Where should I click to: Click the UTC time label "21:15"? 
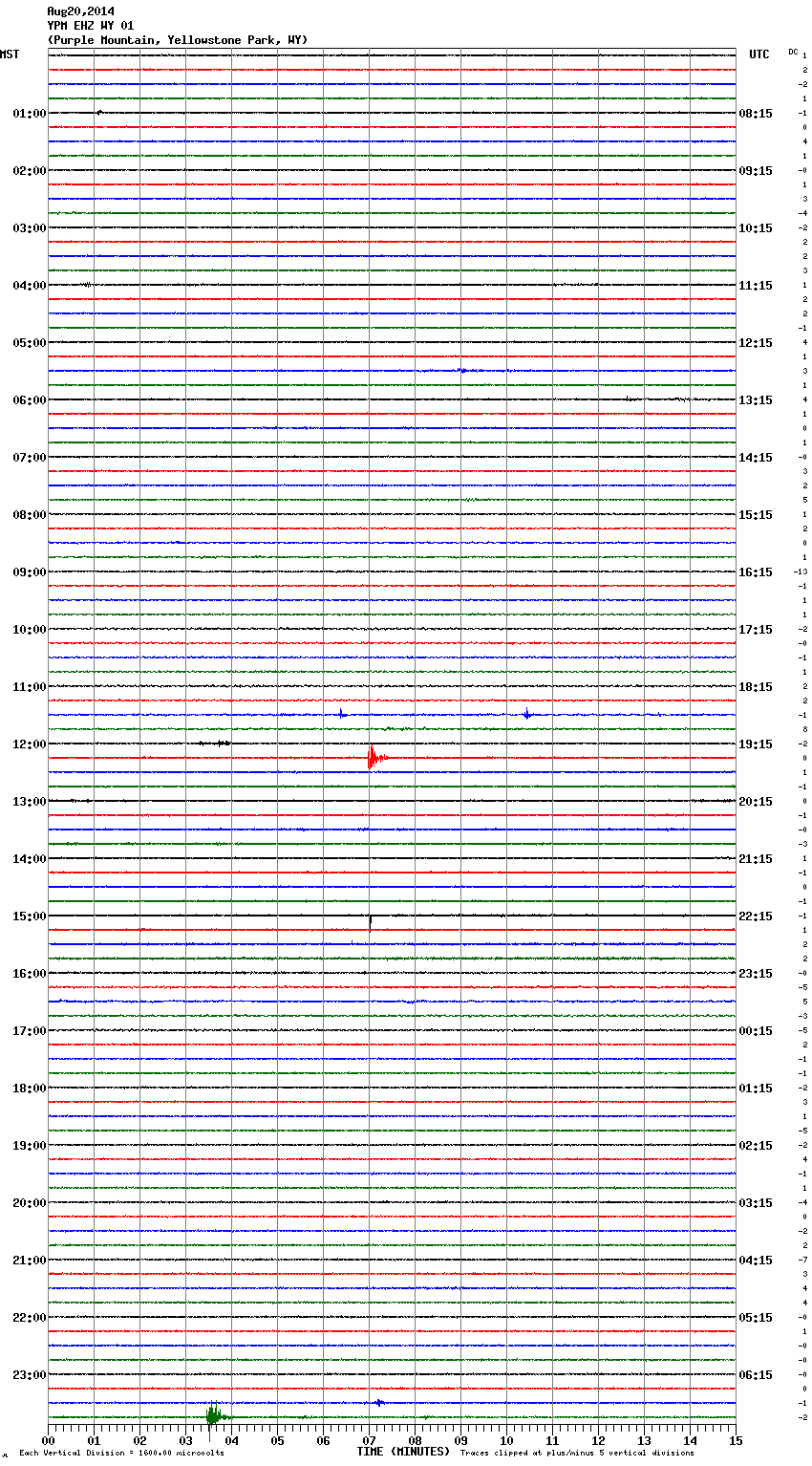(x=756, y=859)
